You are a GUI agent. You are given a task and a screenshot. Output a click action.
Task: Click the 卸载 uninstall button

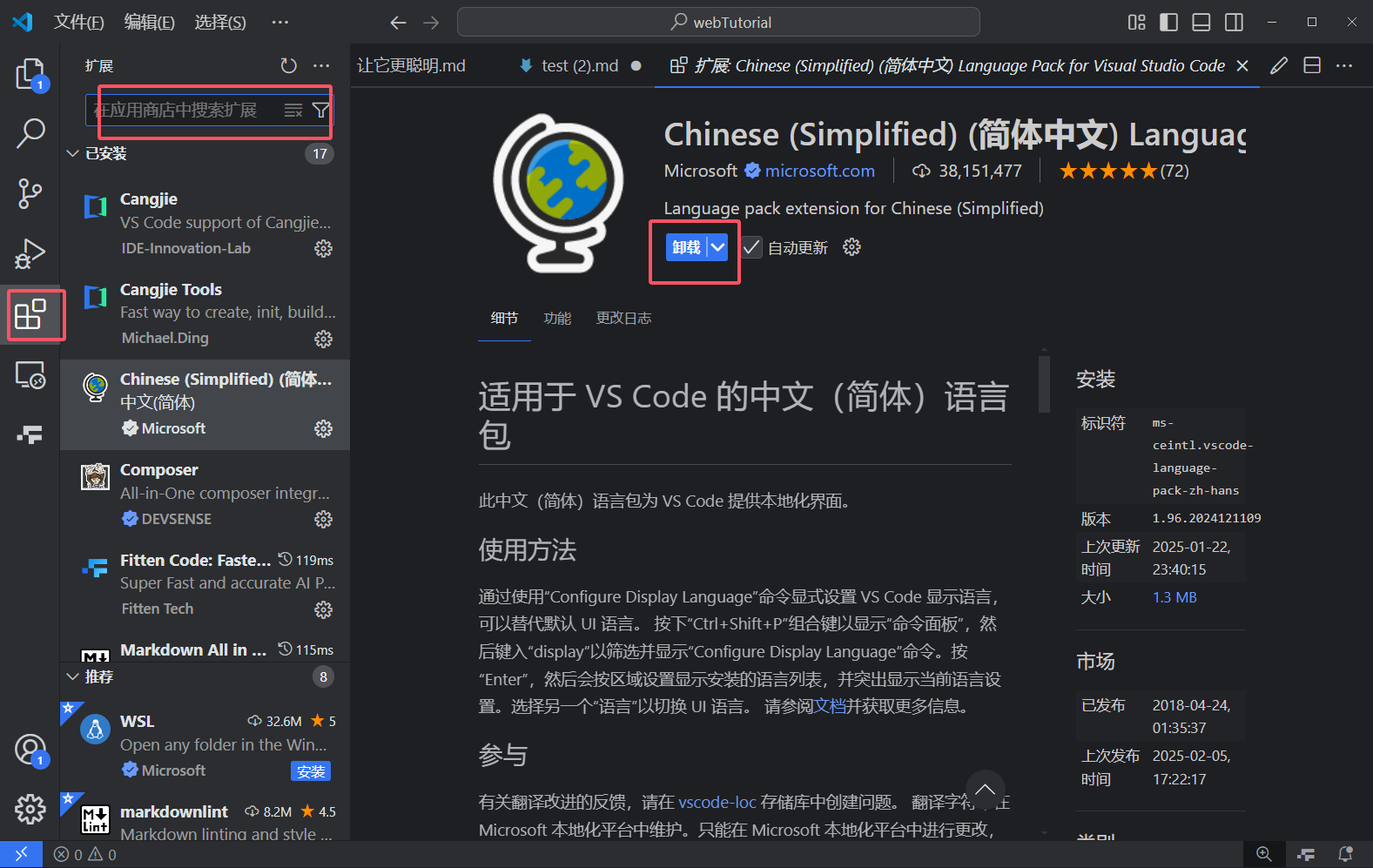coord(687,247)
